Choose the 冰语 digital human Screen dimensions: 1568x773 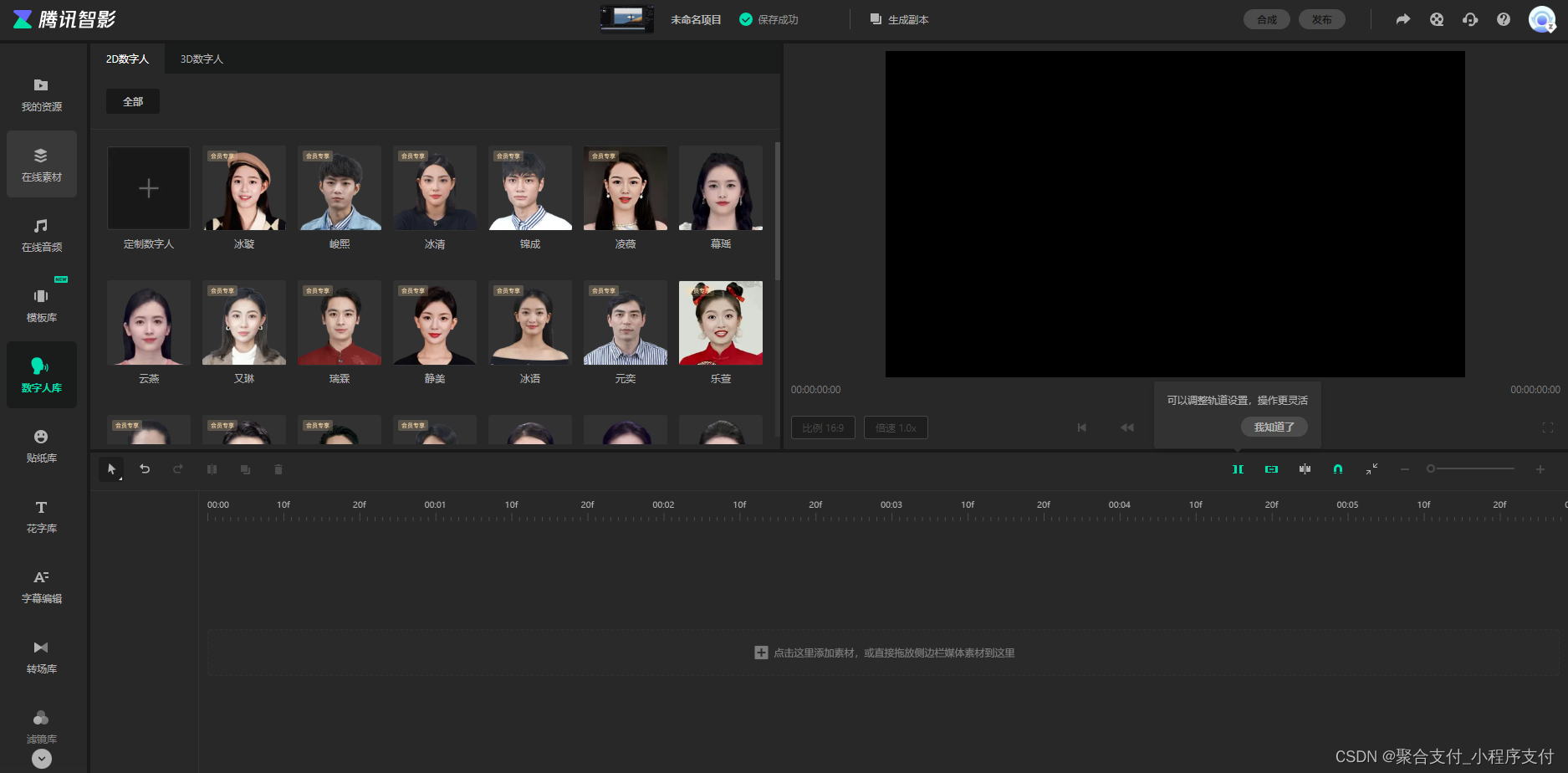pos(530,323)
